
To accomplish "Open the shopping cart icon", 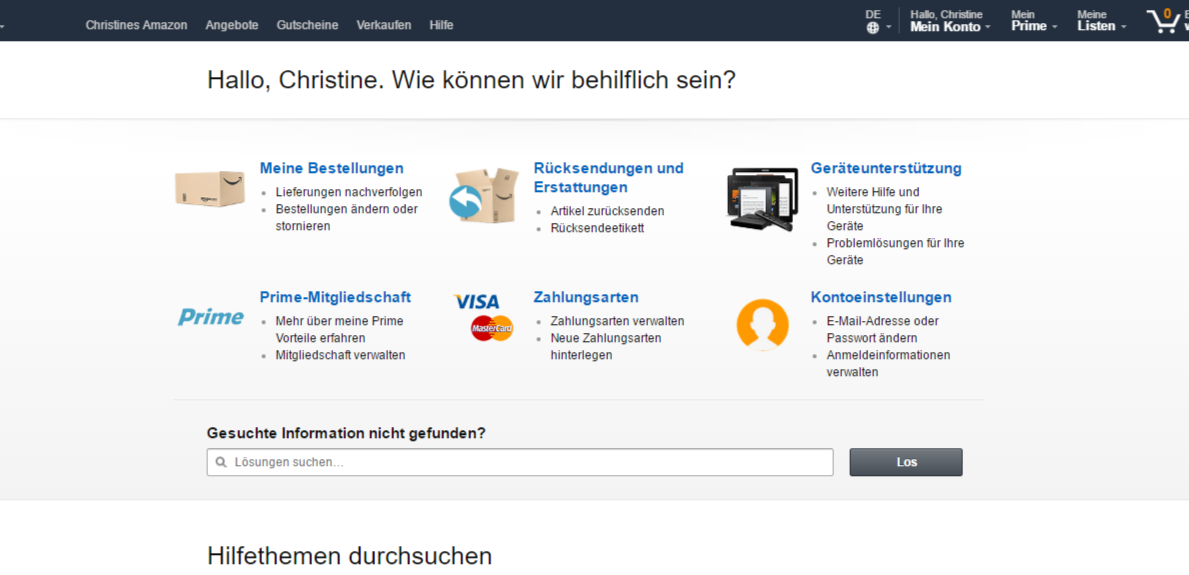I will (1163, 21).
